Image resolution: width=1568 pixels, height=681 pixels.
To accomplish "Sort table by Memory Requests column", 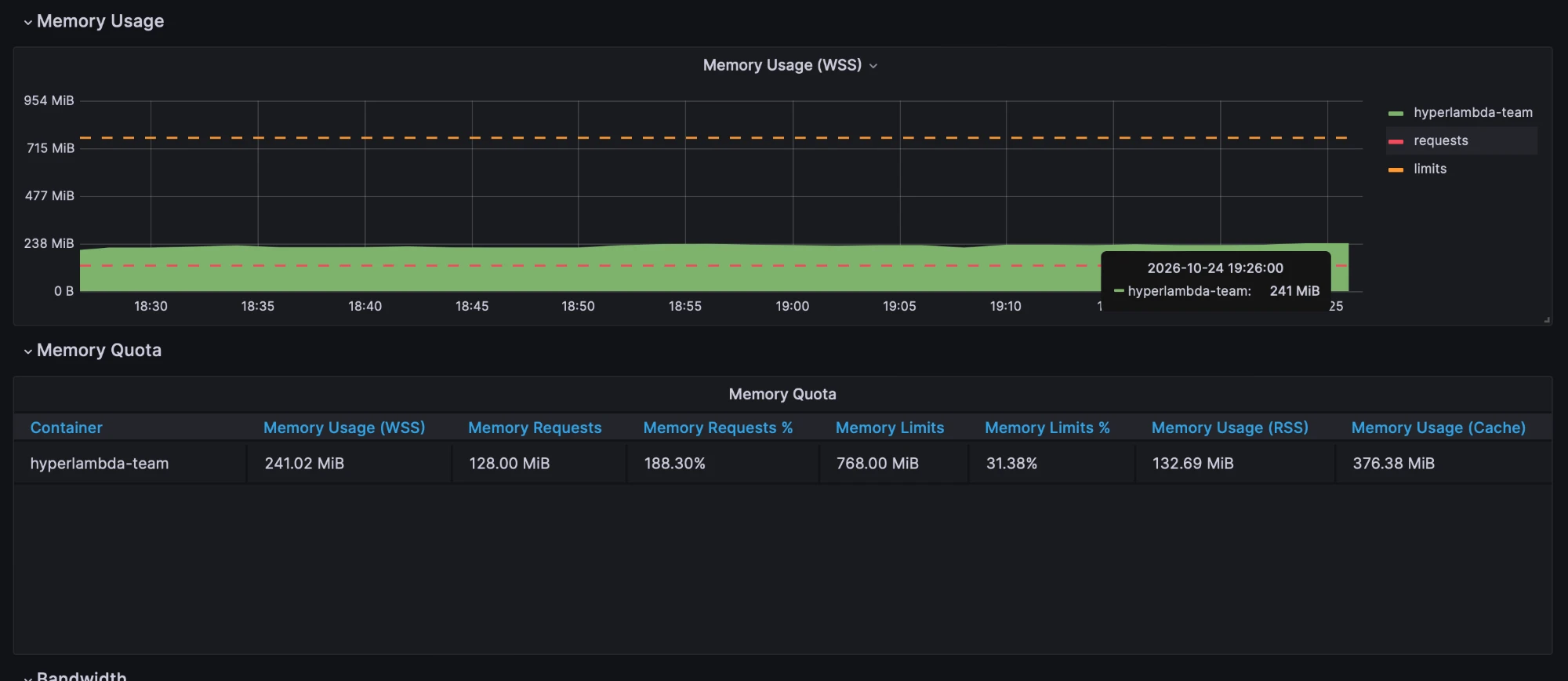I will coord(535,428).
